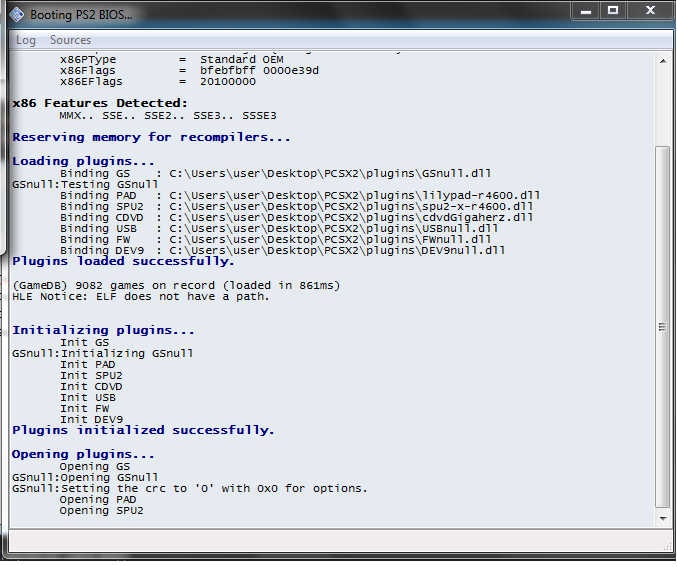
Task: Click 'Plugins initialized successfully.' line
Action: 143,430
